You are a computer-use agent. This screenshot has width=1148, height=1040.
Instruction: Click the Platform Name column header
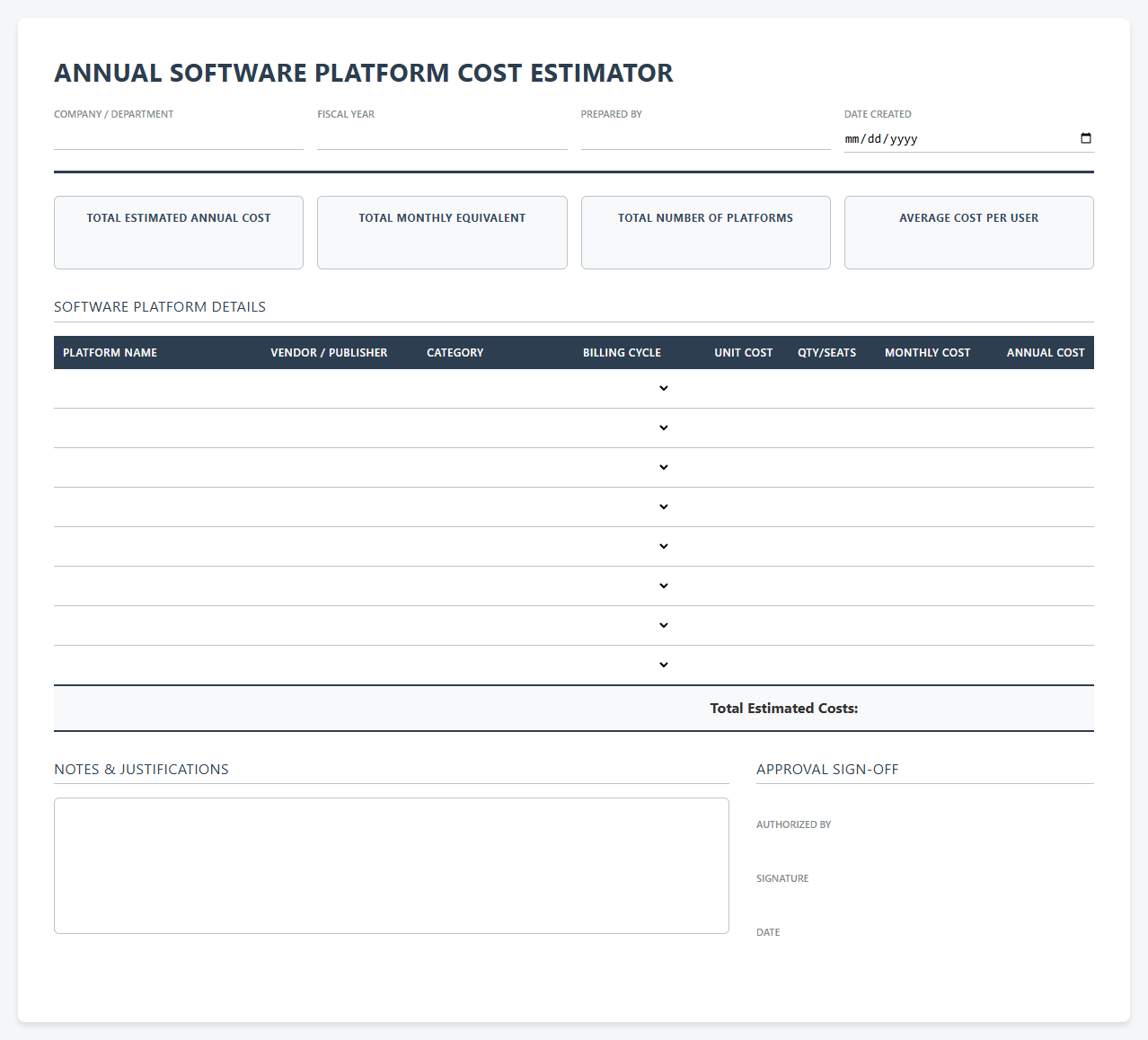click(x=110, y=353)
